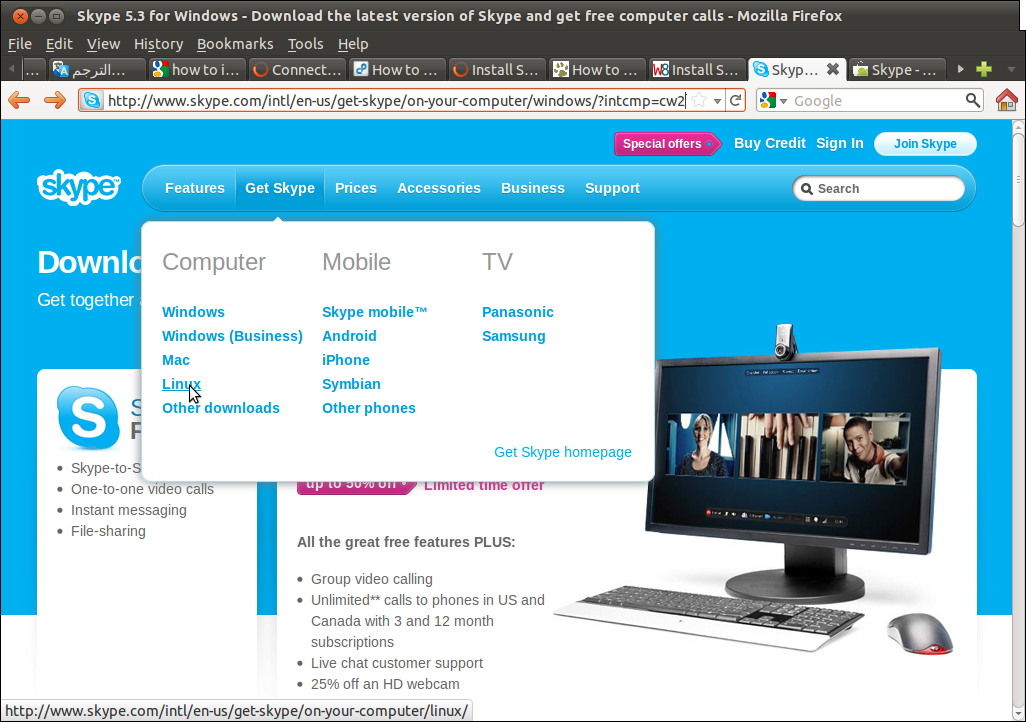Open the address bar history dropdown arrow

click(x=717, y=101)
